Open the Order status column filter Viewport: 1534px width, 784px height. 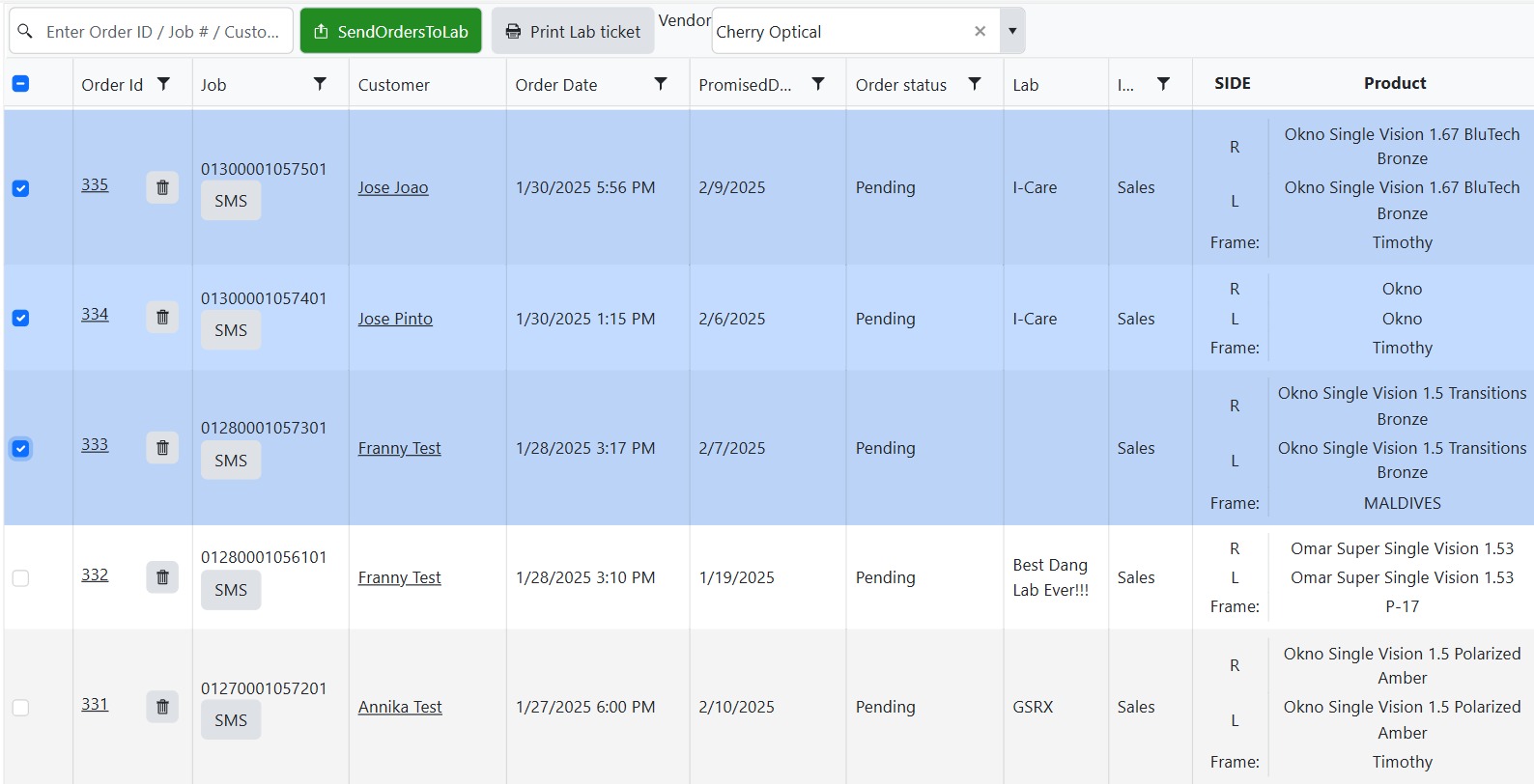[x=975, y=84]
